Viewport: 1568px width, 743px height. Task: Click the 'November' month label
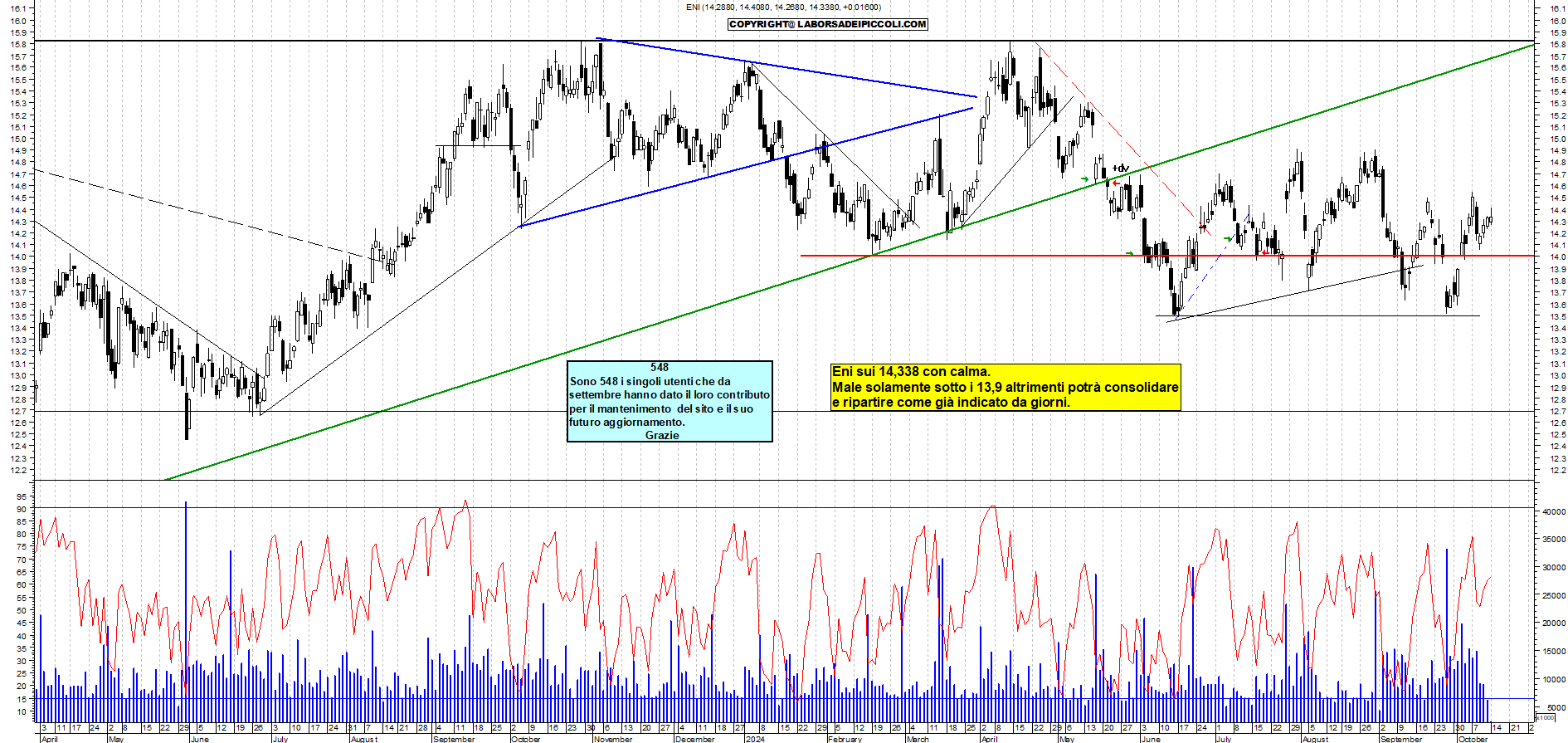[613, 739]
